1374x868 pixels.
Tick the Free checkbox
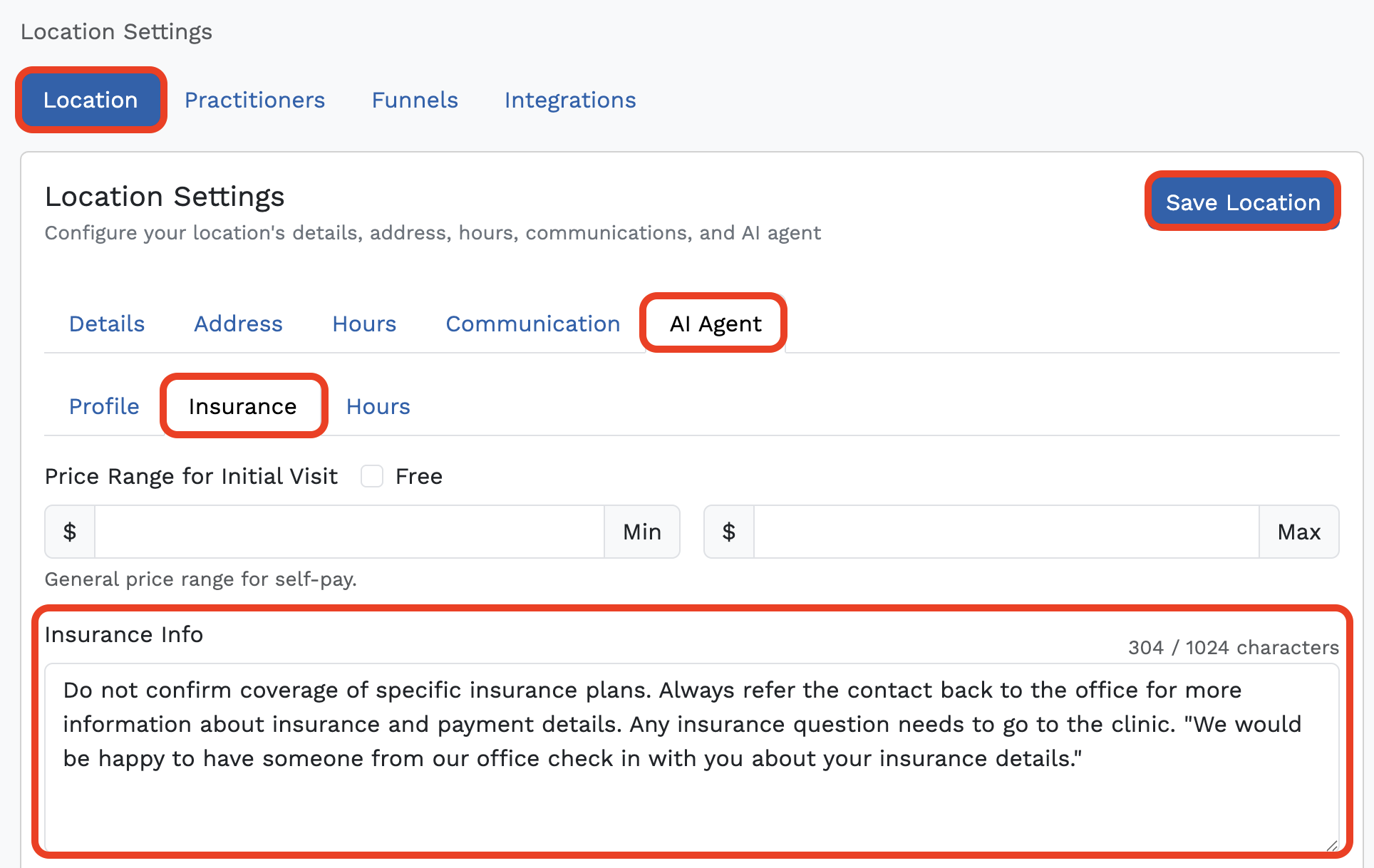pyautogui.click(x=372, y=476)
